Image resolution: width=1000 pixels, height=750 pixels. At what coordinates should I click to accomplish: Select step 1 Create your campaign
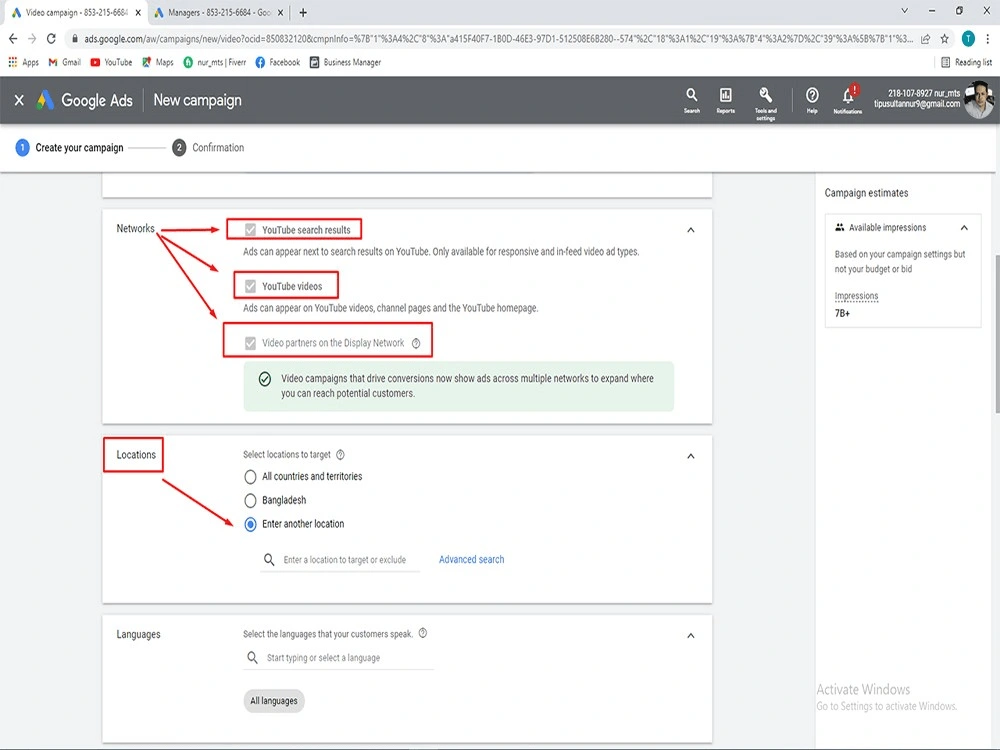pos(69,147)
